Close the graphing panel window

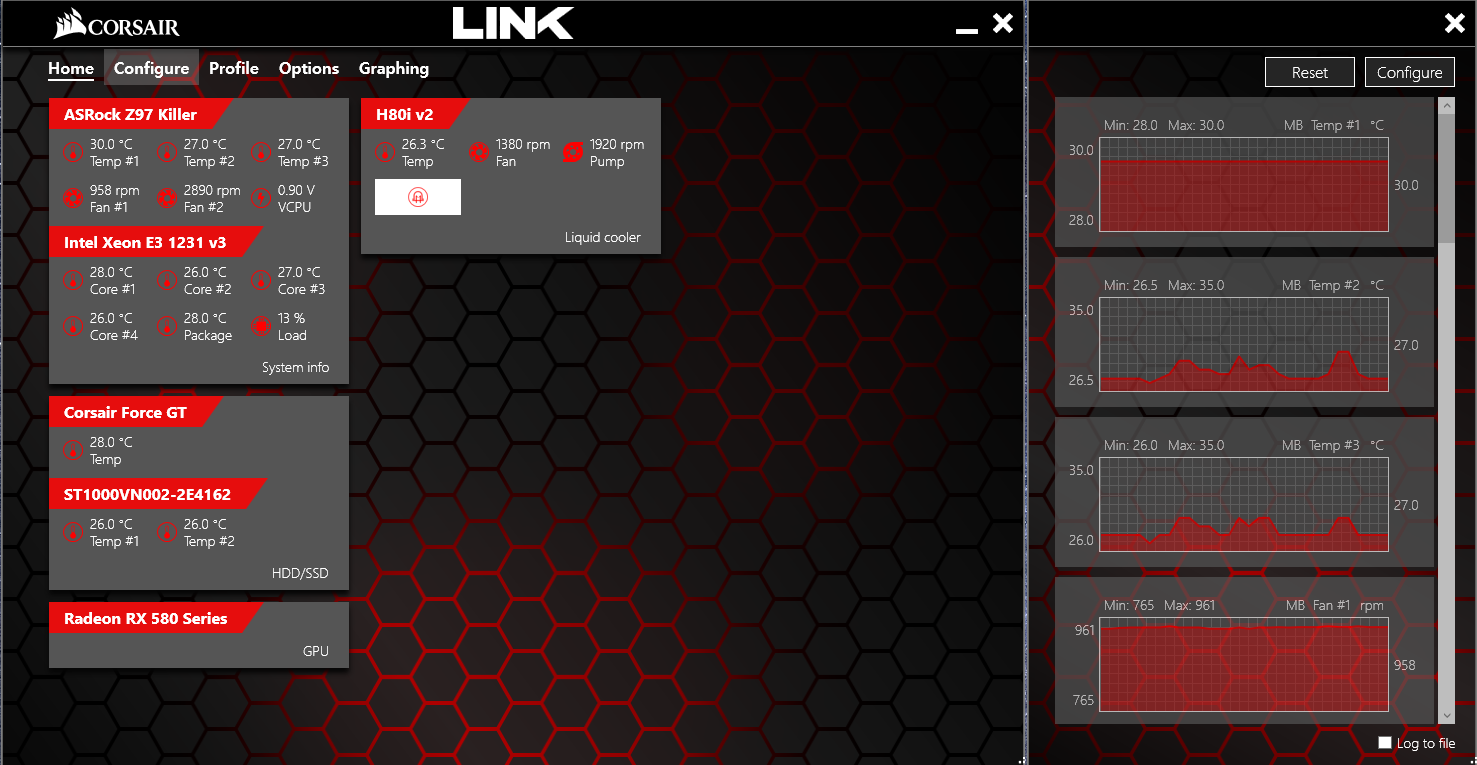pyautogui.click(x=1455, y=23)
